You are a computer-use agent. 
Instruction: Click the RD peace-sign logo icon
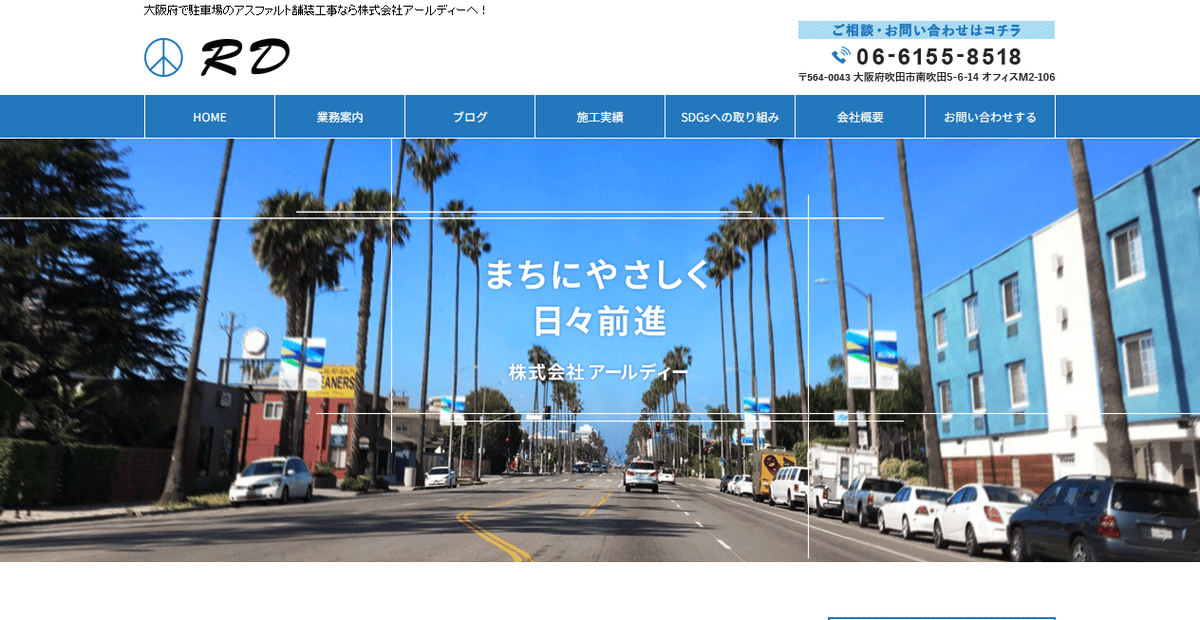click(x=162, y=56)
